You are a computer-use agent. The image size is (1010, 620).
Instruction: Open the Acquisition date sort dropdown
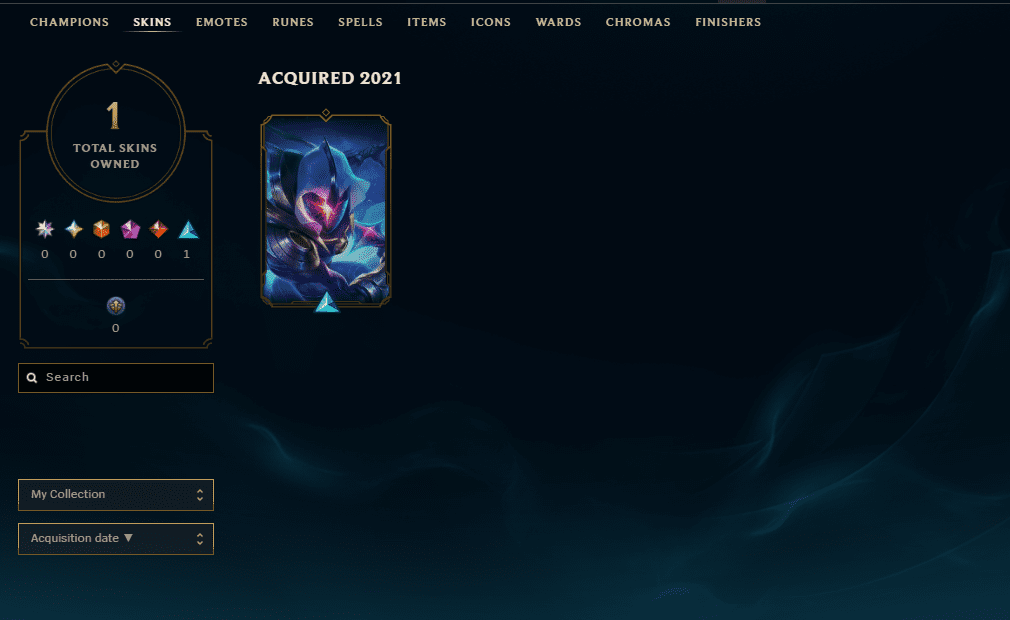click(116, 538)
